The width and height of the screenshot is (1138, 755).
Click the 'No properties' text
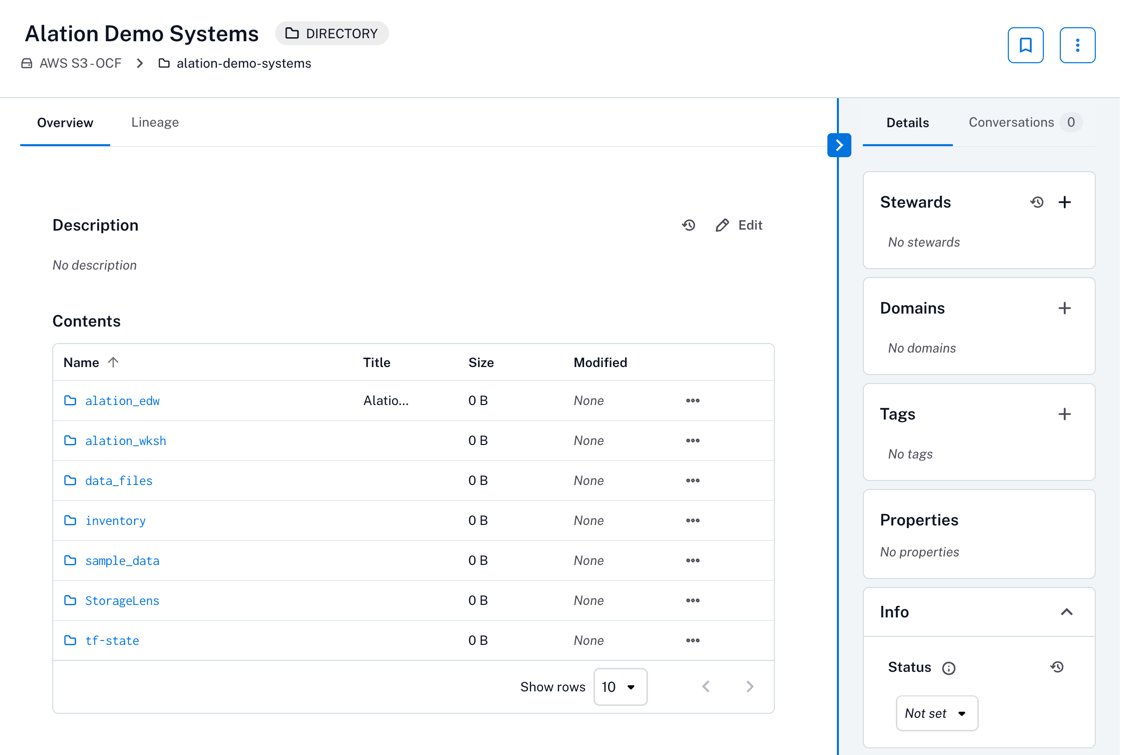coord(920,552)
